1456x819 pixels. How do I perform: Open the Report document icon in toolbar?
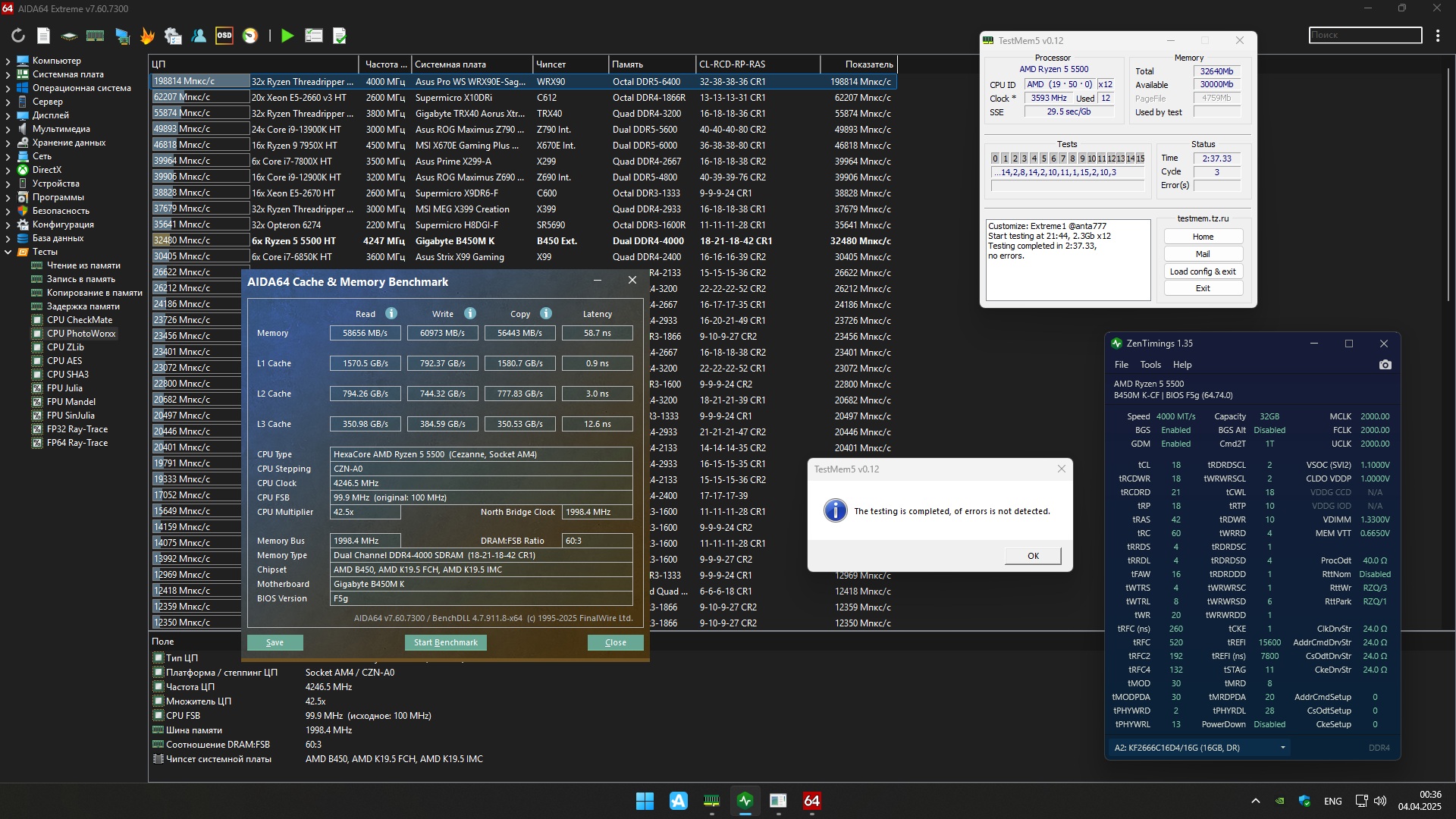(44, 36)
